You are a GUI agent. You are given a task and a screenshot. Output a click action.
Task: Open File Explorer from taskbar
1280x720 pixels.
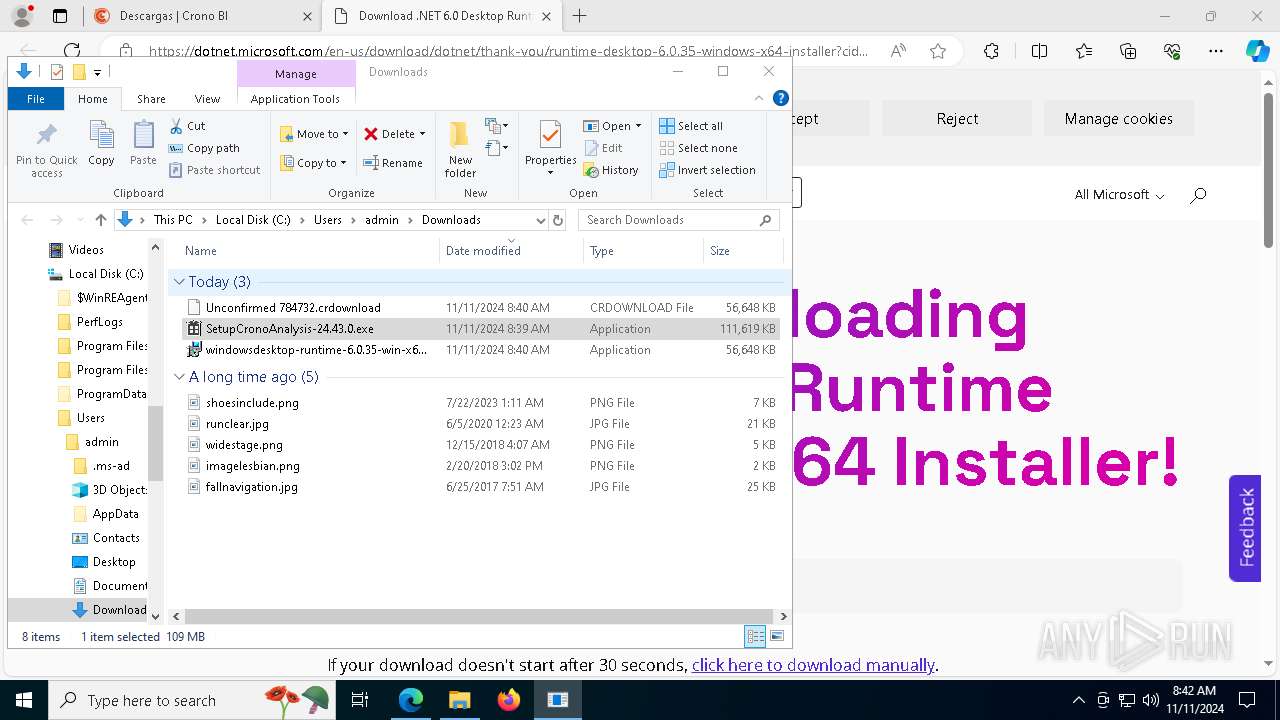459,700
